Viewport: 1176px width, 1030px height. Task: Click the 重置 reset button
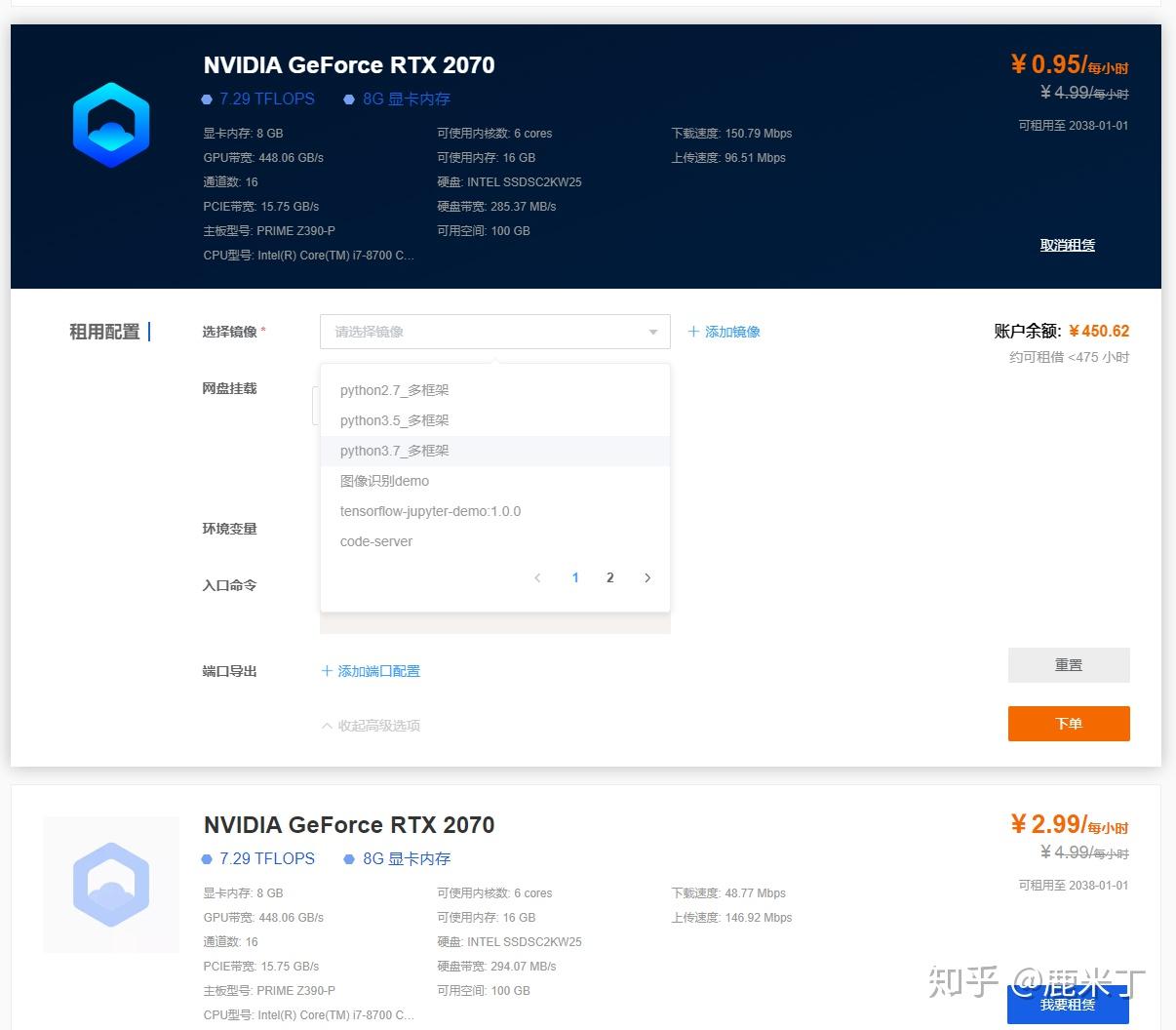coord(1069,665)
